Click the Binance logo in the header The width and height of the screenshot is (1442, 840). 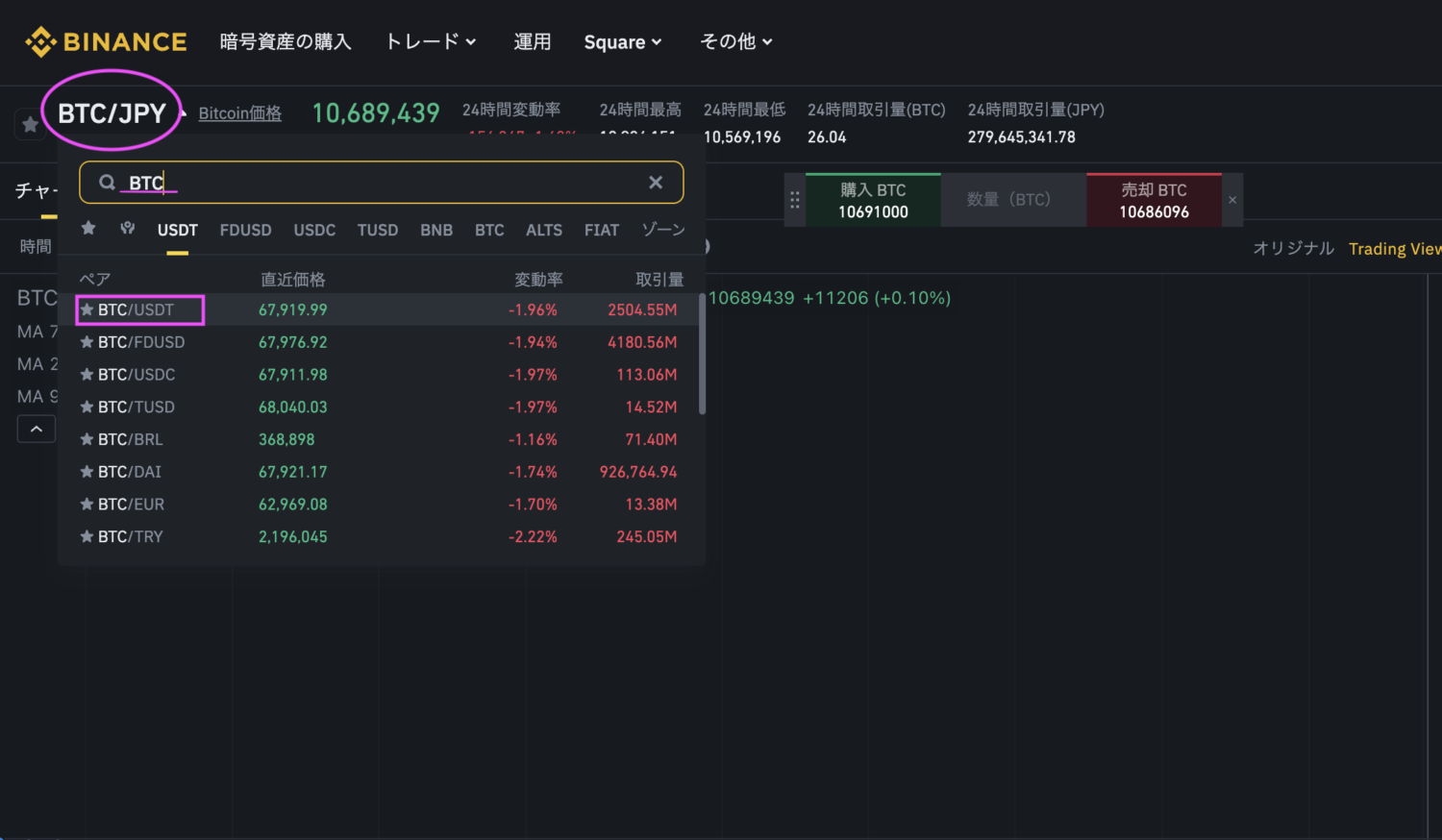pyautogui.click(x=106, y=42)
